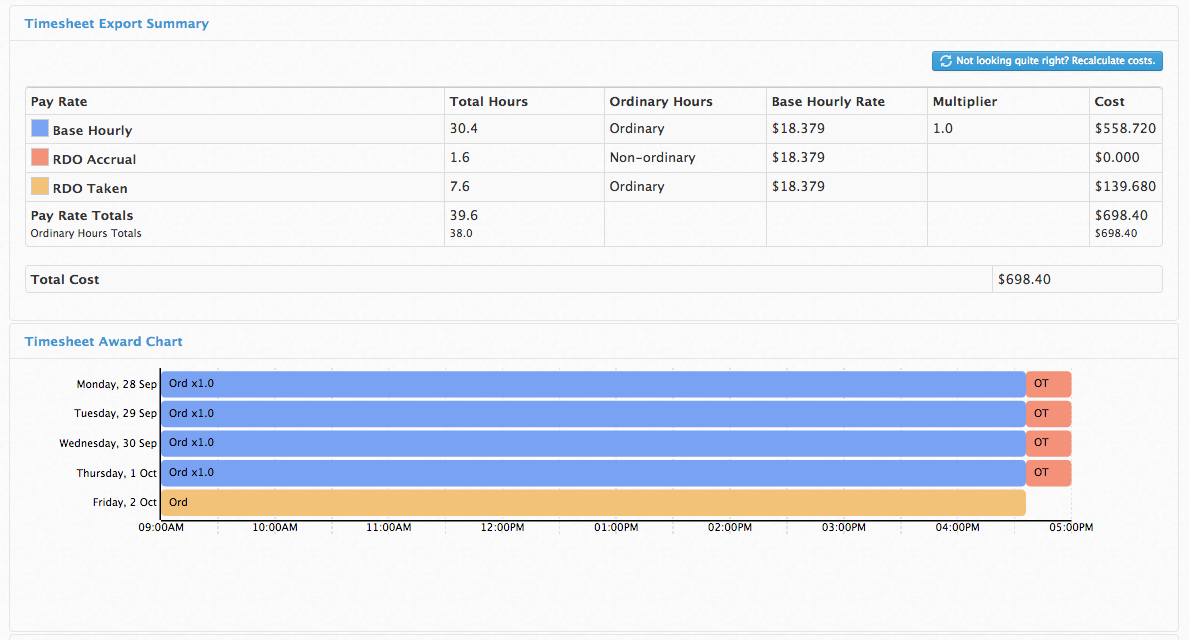Click the refresh icon on the Recalculate costs button

pyautogui.click(x=946, y=61)
